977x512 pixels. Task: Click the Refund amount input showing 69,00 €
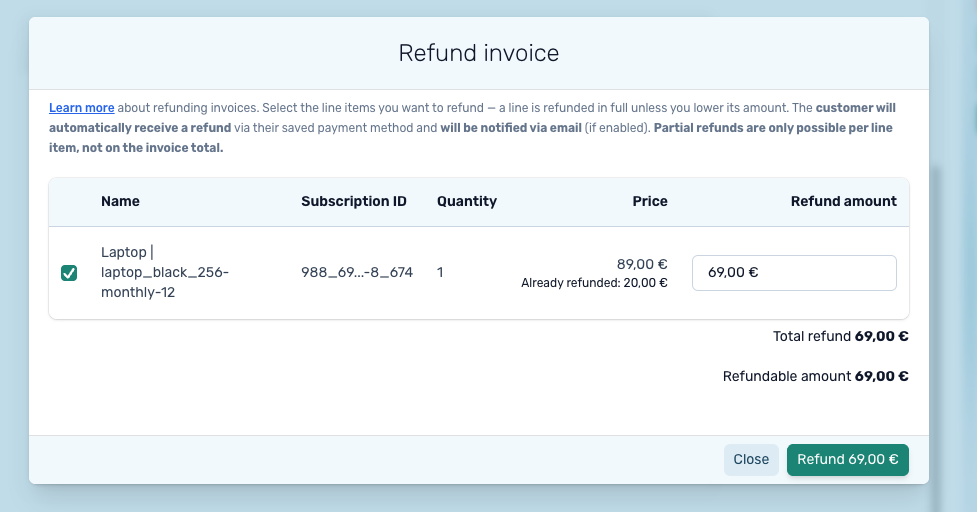click(794, 273)
